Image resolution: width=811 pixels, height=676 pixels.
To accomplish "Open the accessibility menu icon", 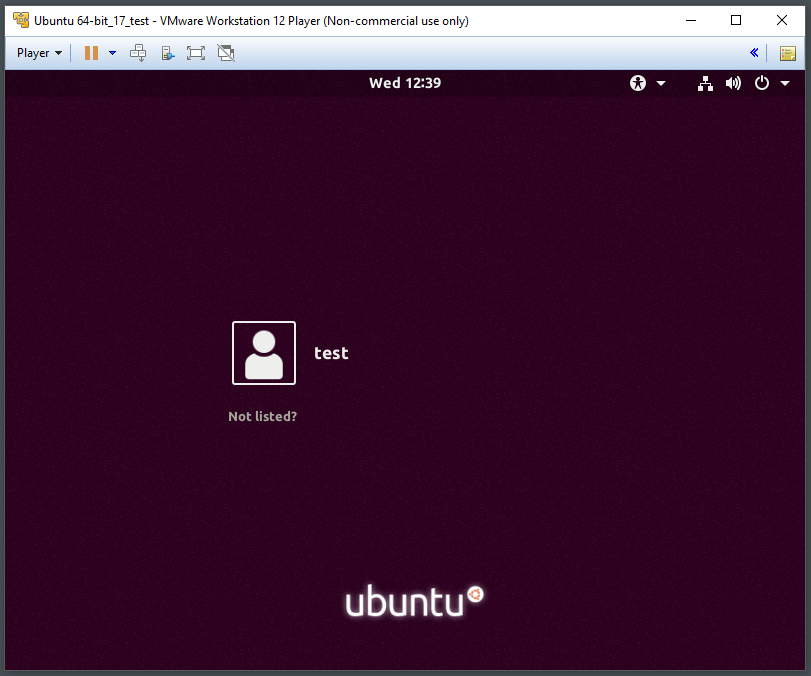I will pos(638,83).
